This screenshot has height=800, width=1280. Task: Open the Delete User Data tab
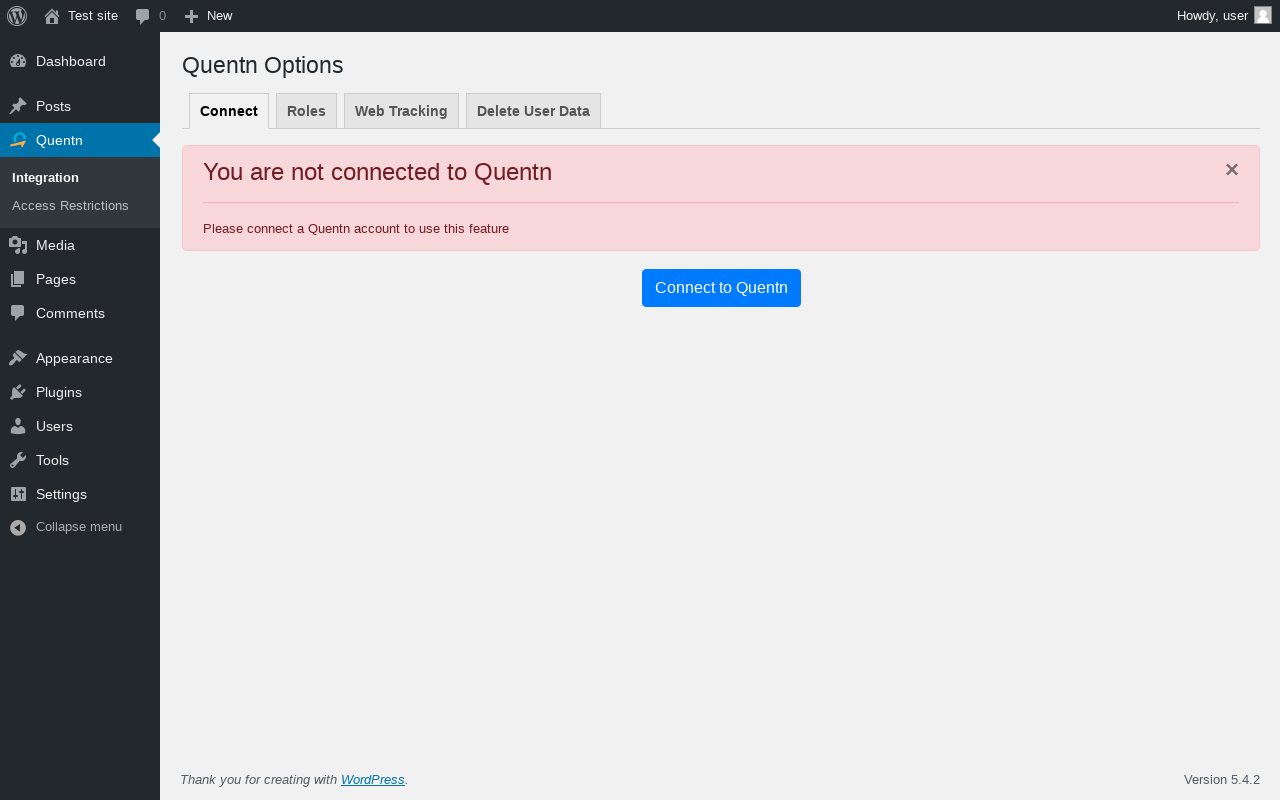click(533, 111)
